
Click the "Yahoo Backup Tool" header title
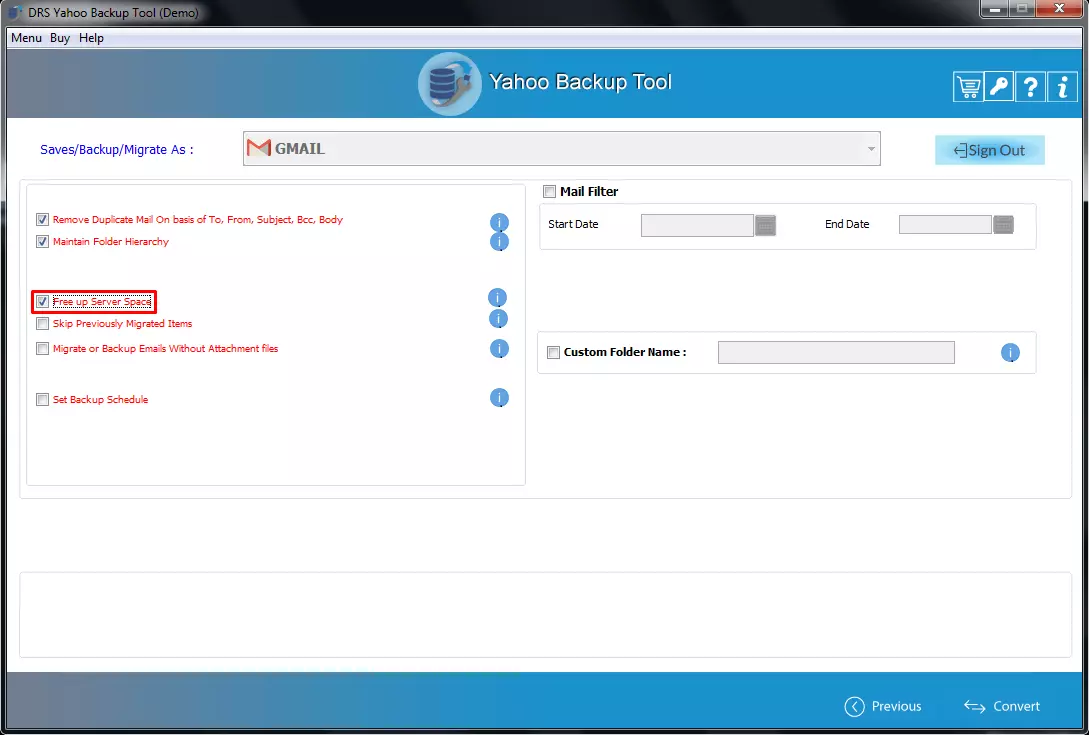581,82
